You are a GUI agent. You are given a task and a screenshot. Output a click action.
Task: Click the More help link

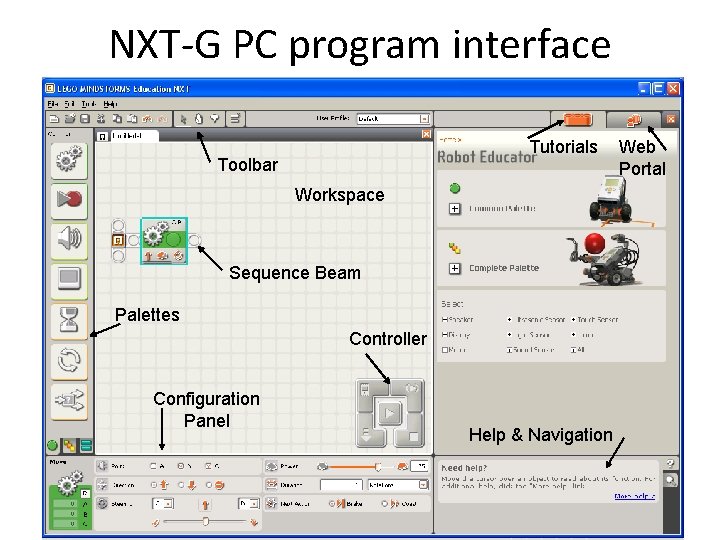pos(635,496)
